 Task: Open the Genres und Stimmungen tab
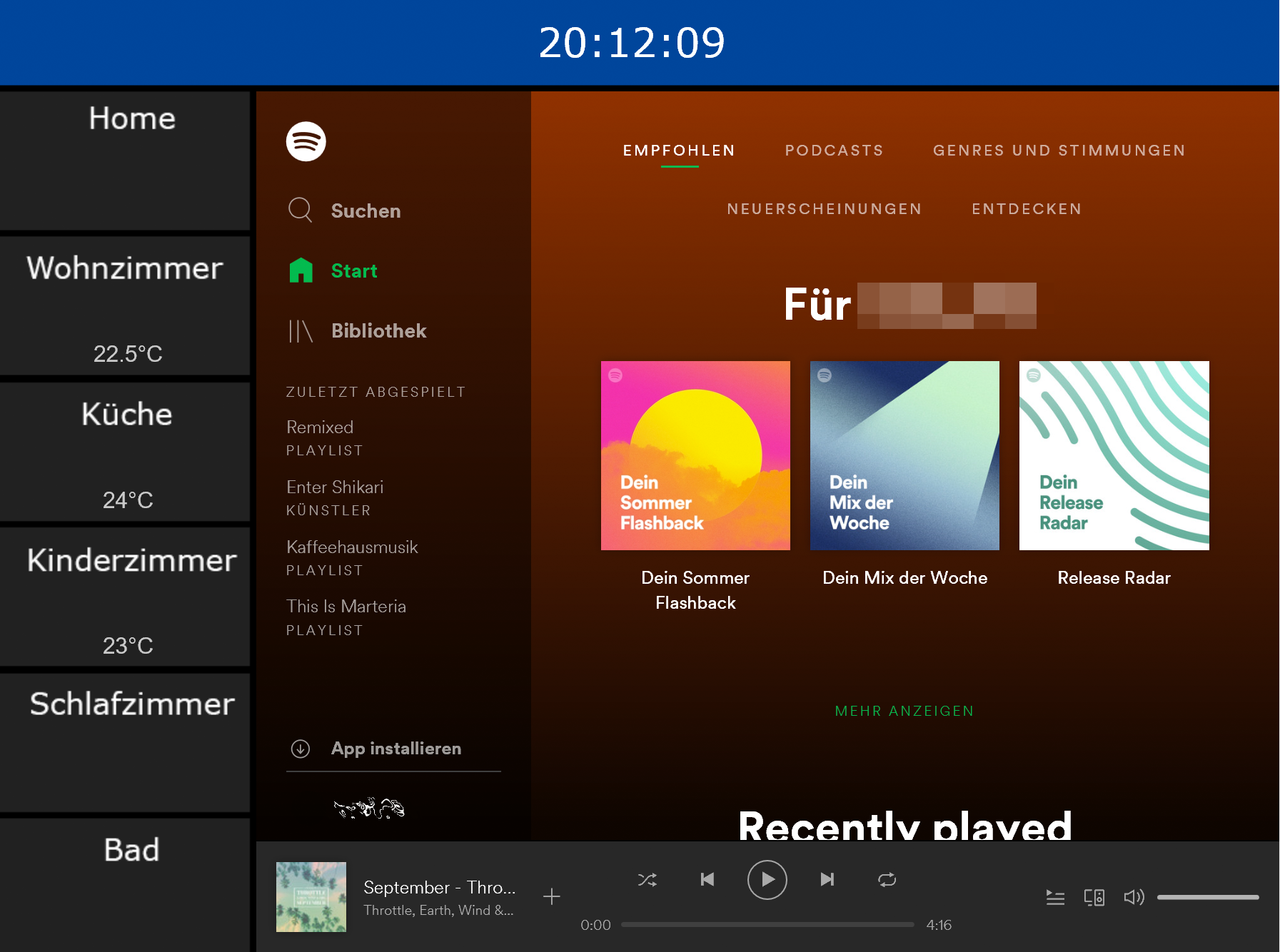coord(1059,151)
